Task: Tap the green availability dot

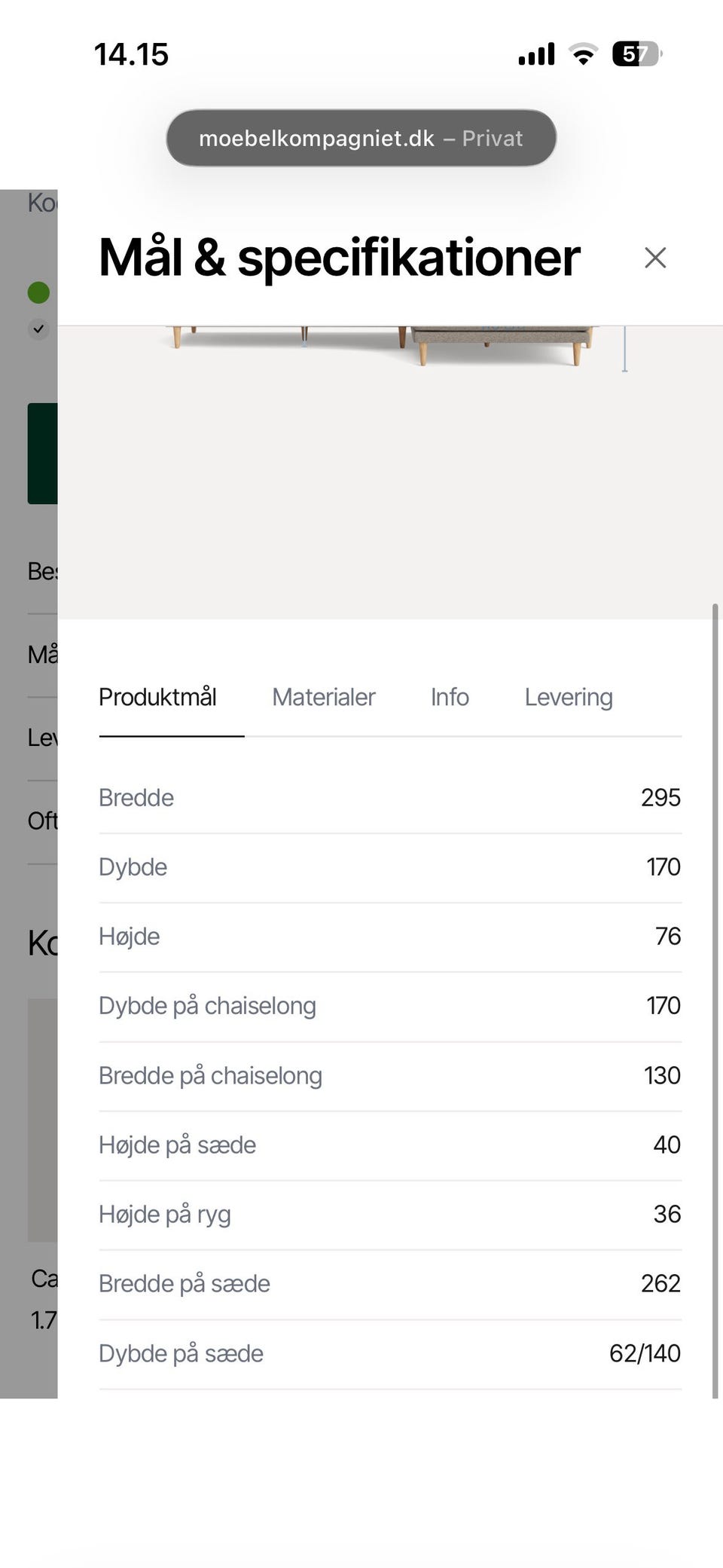Action: tap(38, 292)
